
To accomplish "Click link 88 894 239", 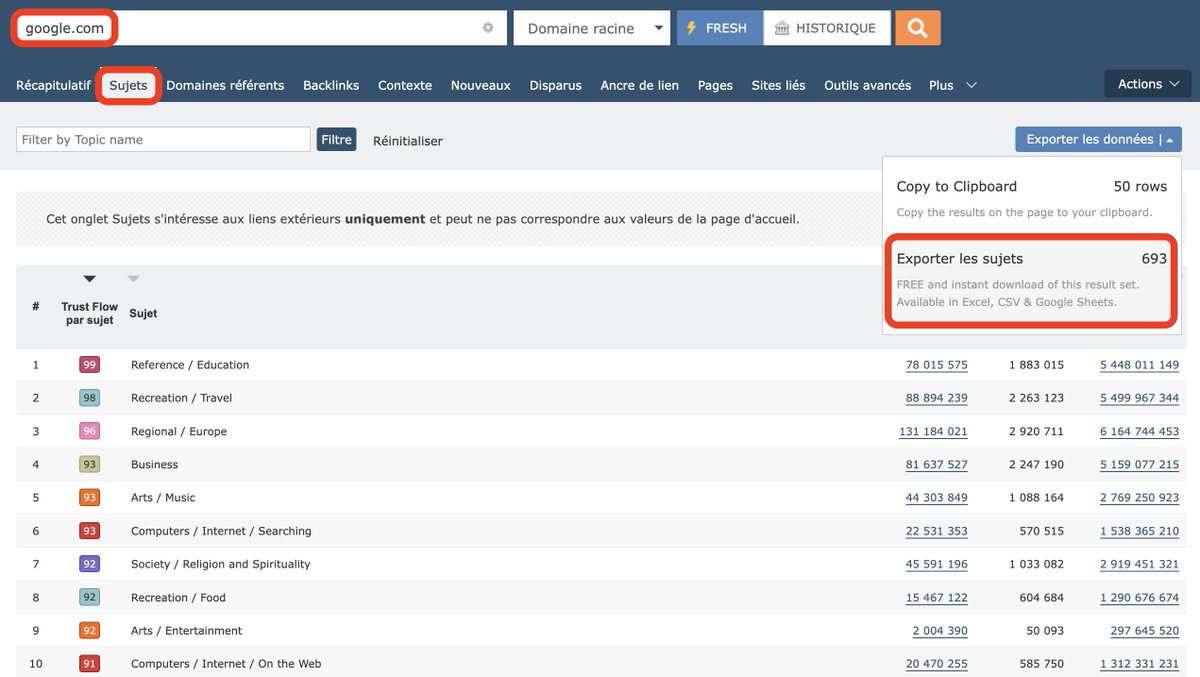I will tap(937, 398).
